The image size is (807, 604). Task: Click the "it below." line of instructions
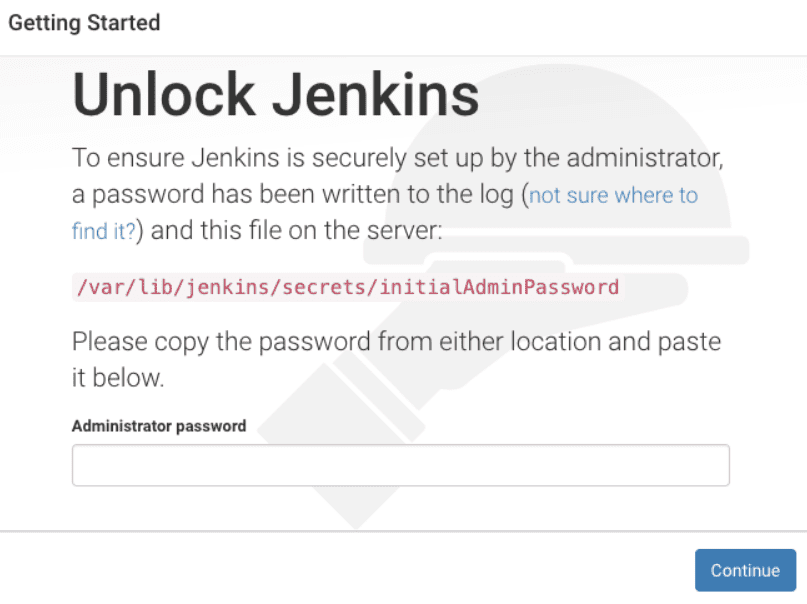coord(118,379)
